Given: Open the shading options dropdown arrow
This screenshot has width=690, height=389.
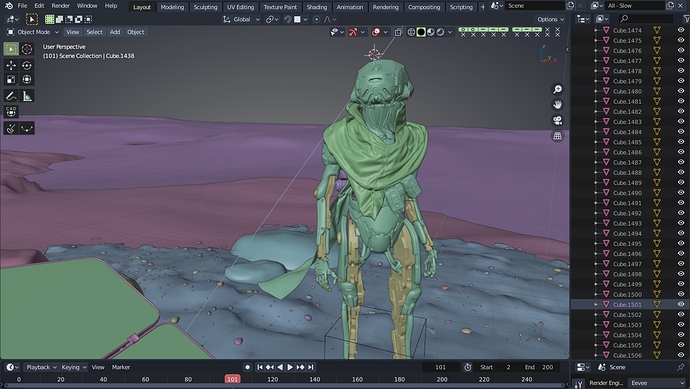Looking at the screenshot, I should click(450, 32).
